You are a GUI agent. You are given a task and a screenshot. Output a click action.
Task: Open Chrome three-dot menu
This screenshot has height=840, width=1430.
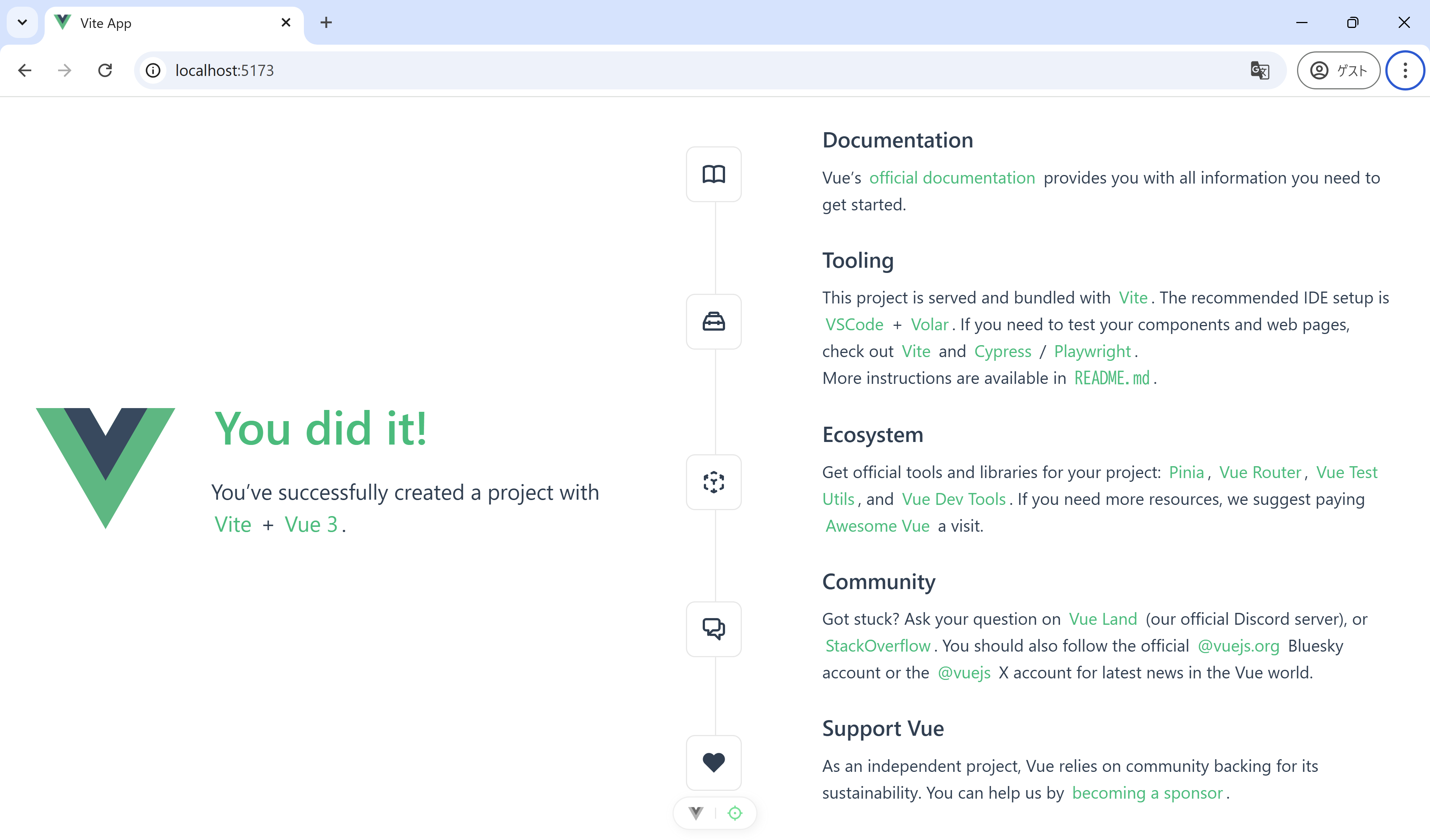(x=1405, y=70)
